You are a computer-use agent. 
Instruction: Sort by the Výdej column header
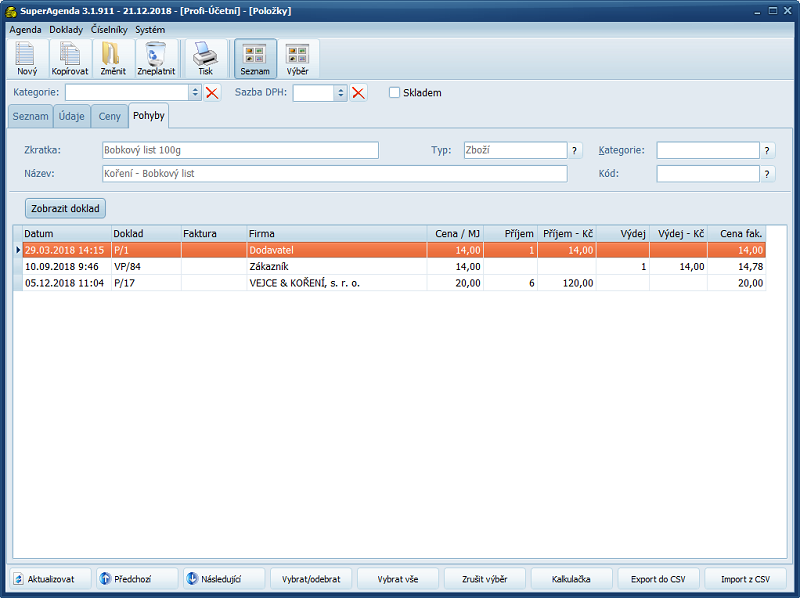[623, 234]
